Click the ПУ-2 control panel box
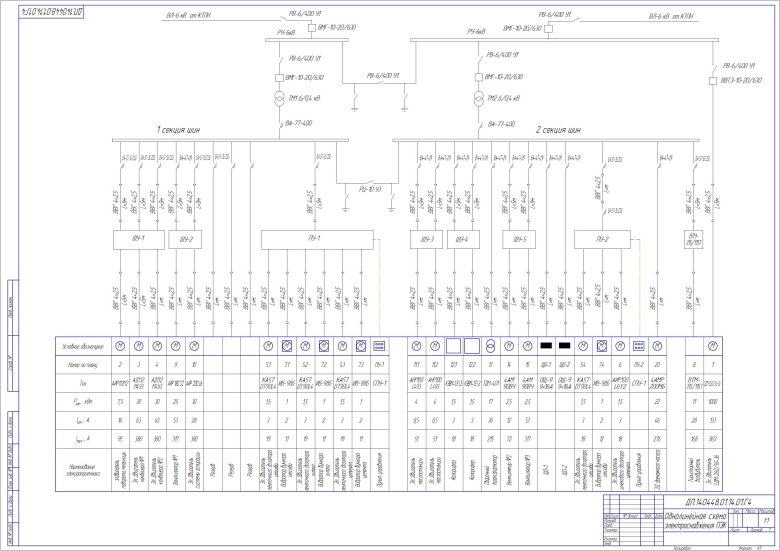 [x=610, y=239]
